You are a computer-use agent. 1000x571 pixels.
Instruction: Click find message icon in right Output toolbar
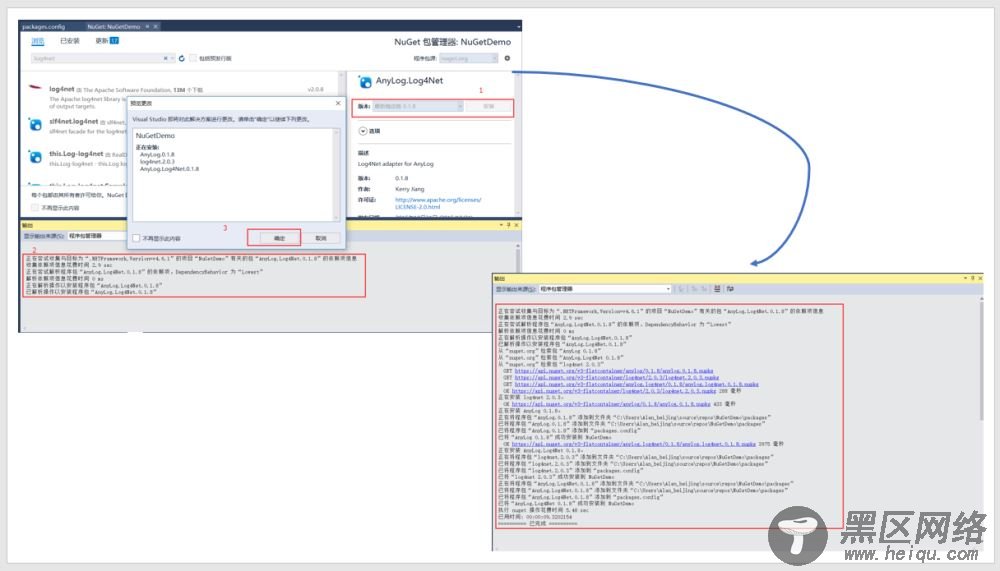681,289
